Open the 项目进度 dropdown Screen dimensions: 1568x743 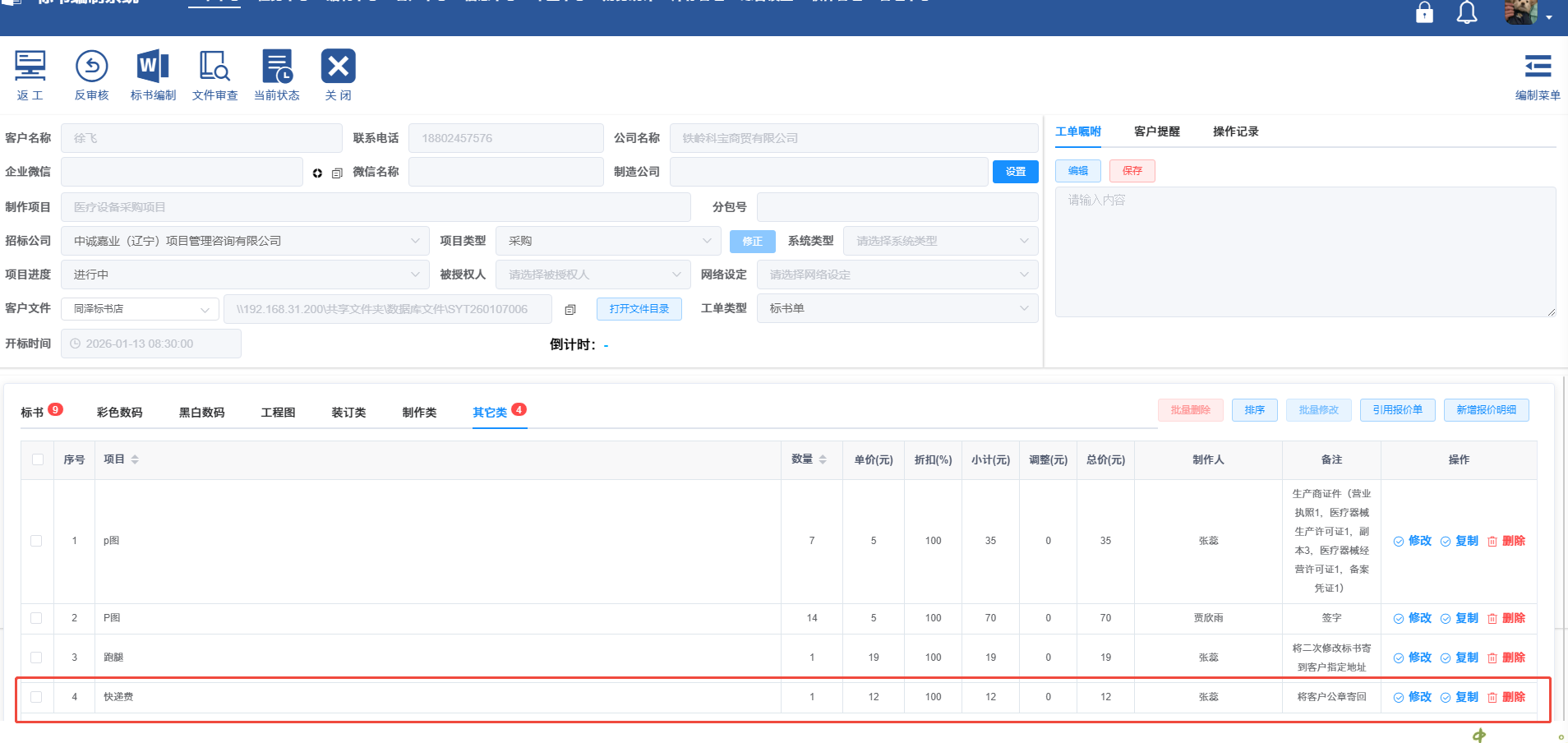(x=245, y=275)
